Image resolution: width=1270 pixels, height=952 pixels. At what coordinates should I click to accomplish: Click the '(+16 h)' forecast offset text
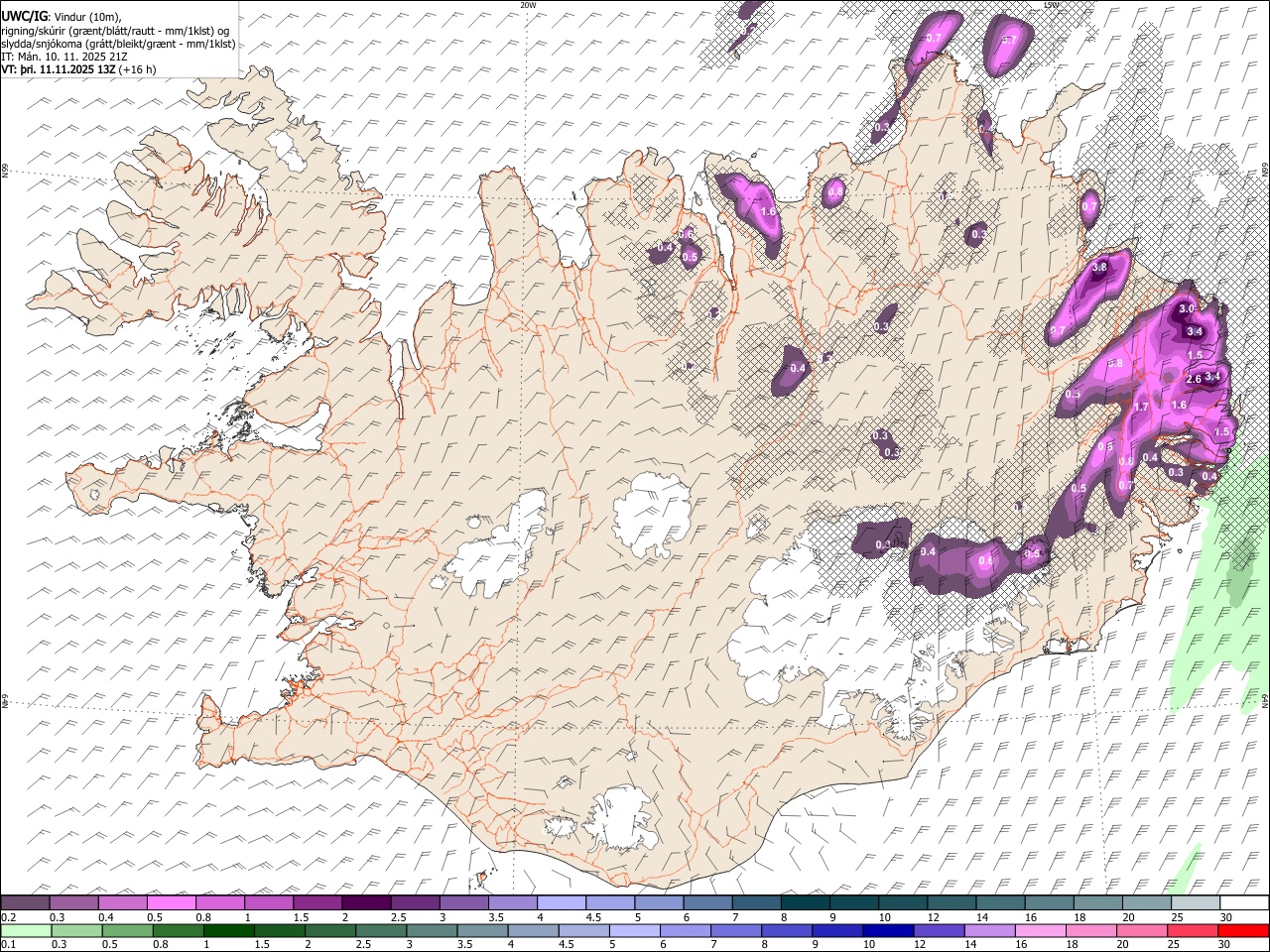point(137,69)
